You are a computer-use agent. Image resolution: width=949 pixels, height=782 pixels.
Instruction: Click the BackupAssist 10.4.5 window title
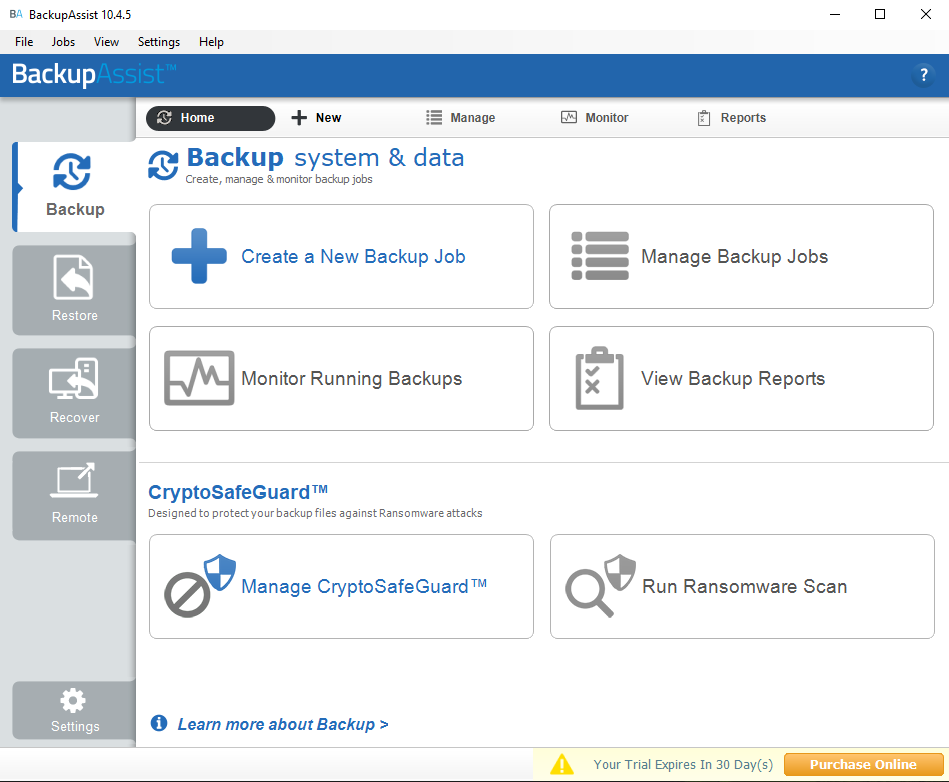pos(80,15)
